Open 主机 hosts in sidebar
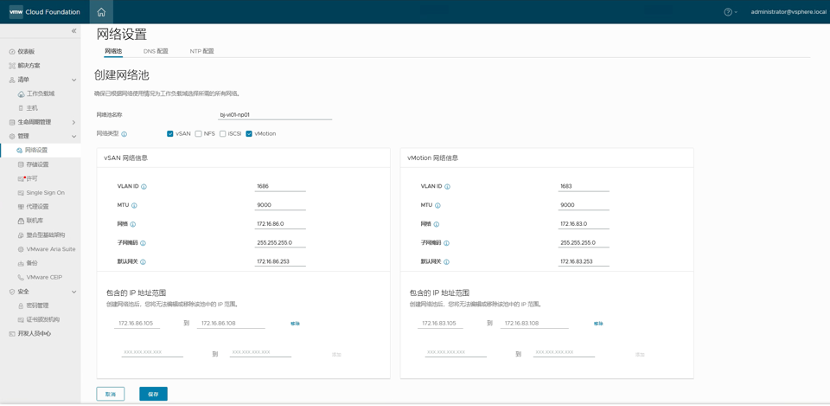This screenshot has height=406, width=830. click(x=32, y=108)
